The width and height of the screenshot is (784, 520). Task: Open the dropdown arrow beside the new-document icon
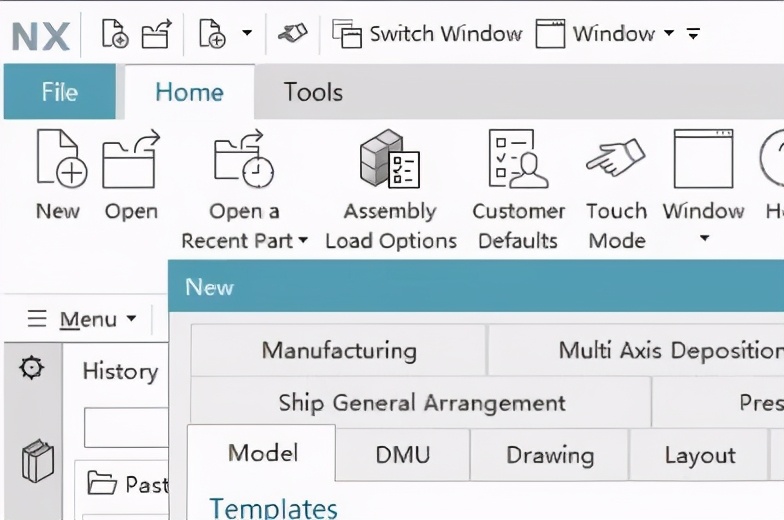(x=247, y=33)
